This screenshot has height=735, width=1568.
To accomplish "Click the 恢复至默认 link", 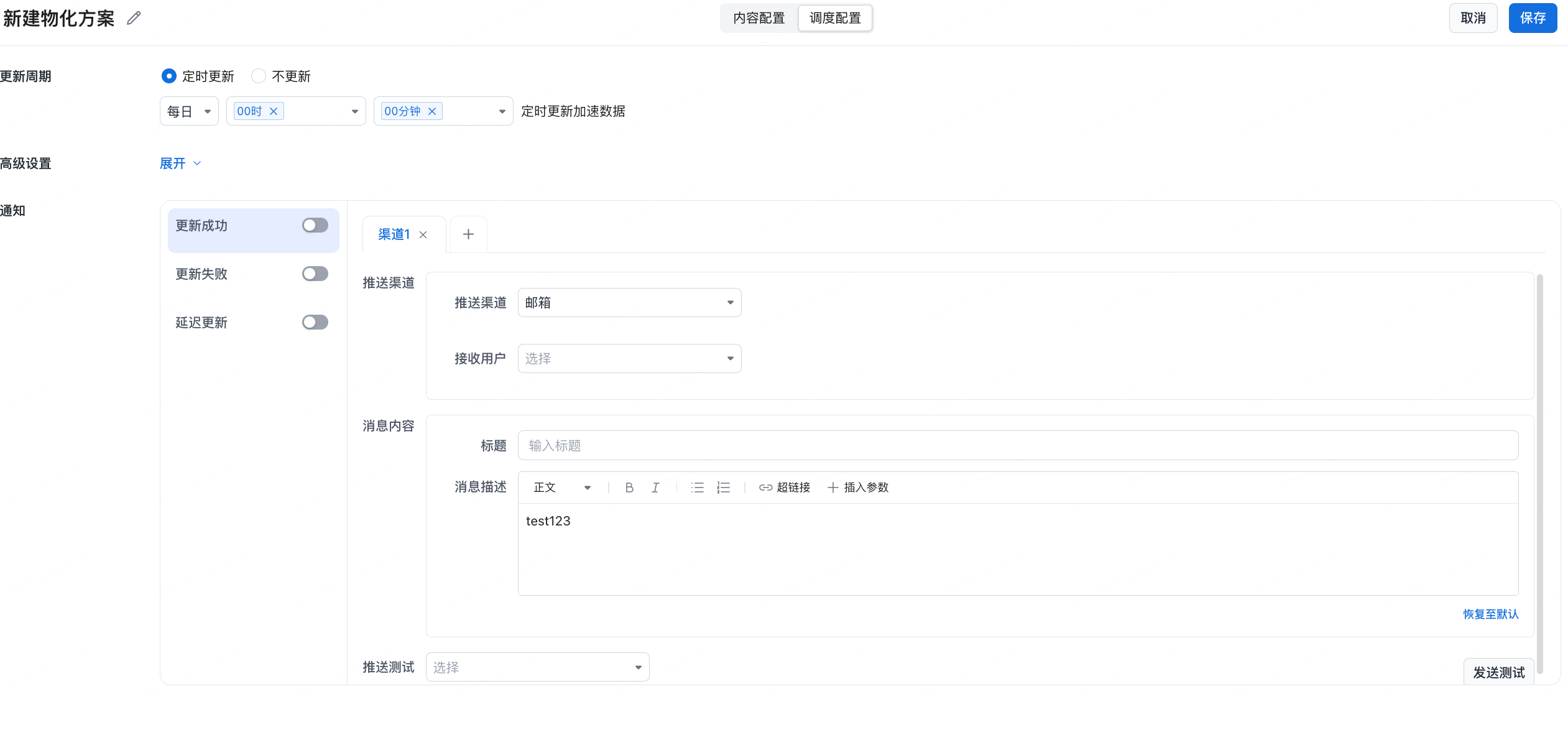I will [1490, 614].
